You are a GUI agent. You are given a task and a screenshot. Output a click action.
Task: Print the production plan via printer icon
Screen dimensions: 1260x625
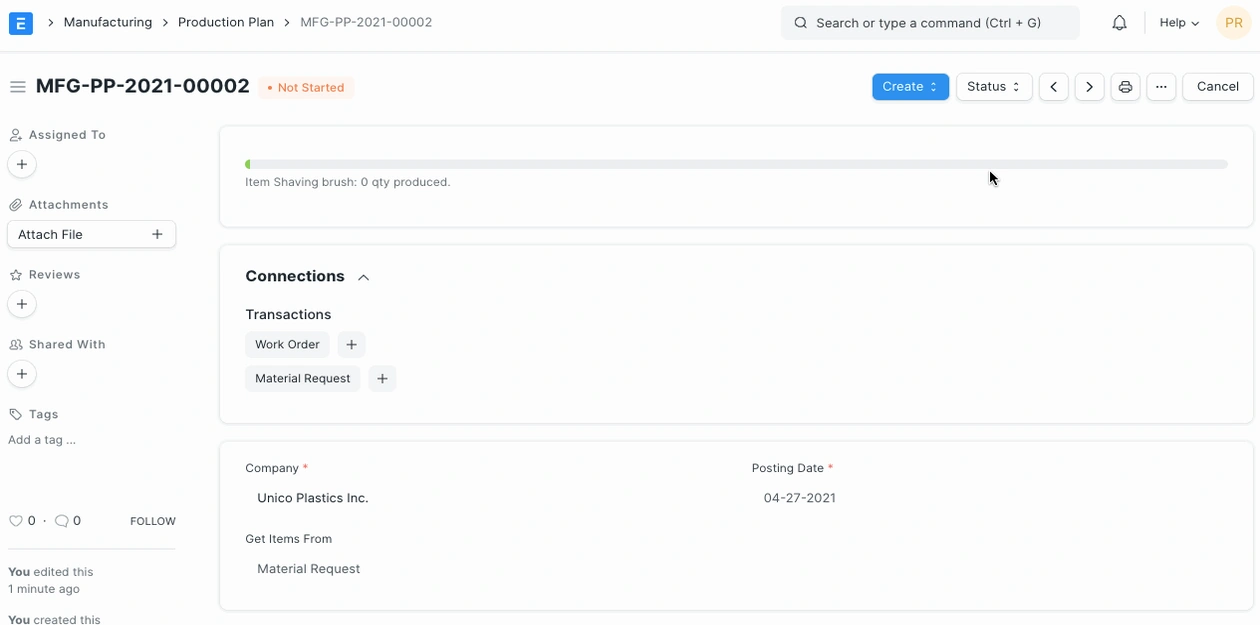coord(1125,87)
